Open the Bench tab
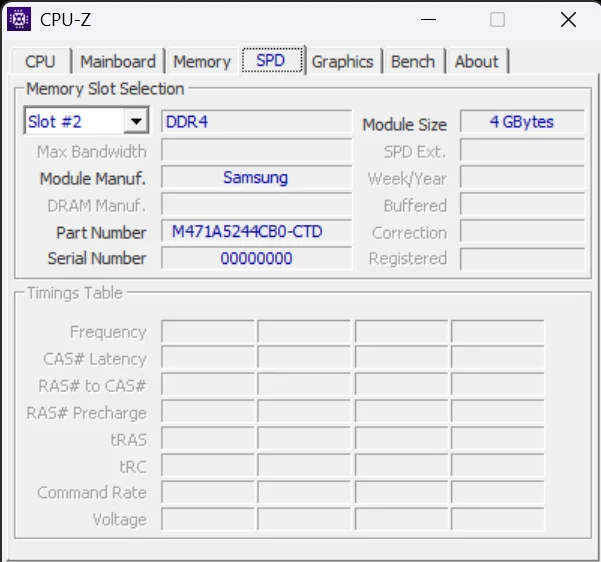Viewport: 601px width, 562px height. point(413,61)
